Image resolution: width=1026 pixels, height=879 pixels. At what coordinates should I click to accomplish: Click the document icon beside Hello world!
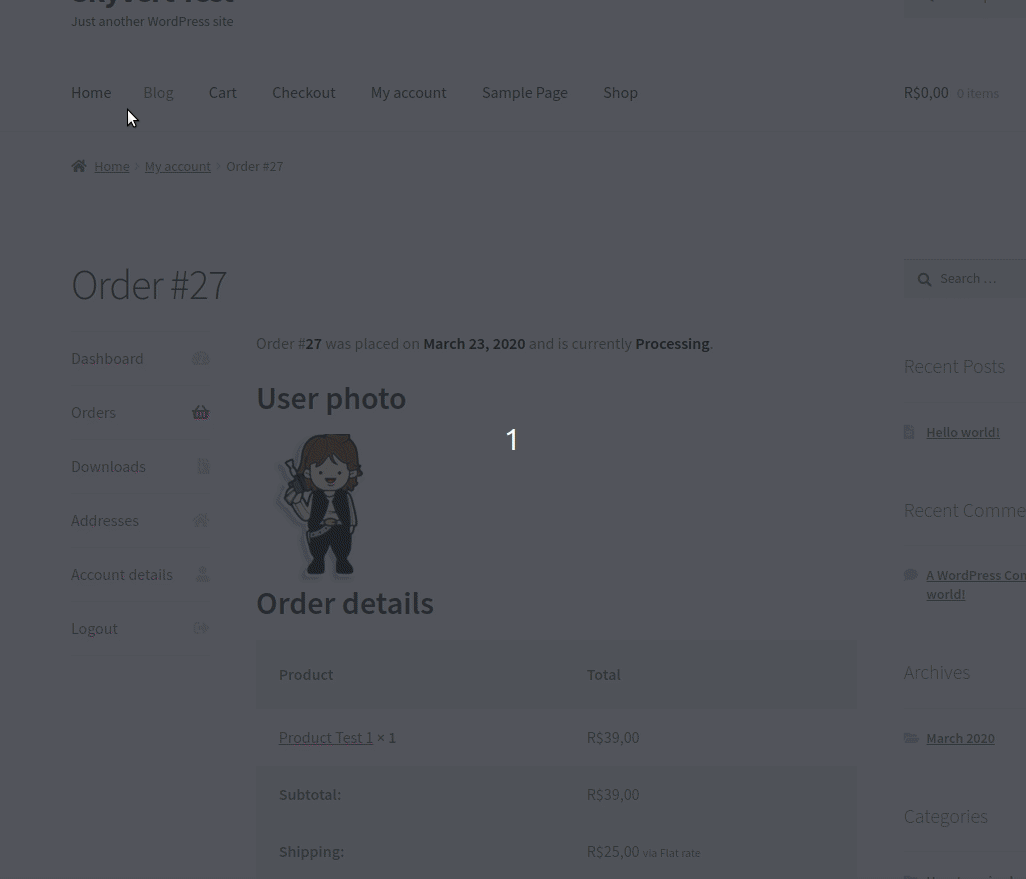tap(909, 432)
